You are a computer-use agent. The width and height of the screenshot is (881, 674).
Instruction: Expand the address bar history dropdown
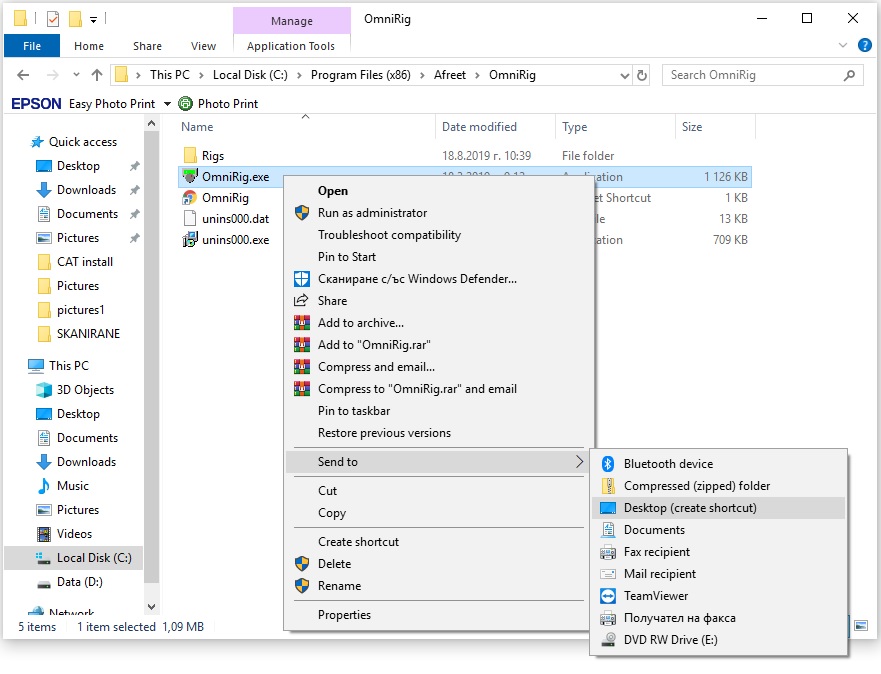click(x=624, y=76)
